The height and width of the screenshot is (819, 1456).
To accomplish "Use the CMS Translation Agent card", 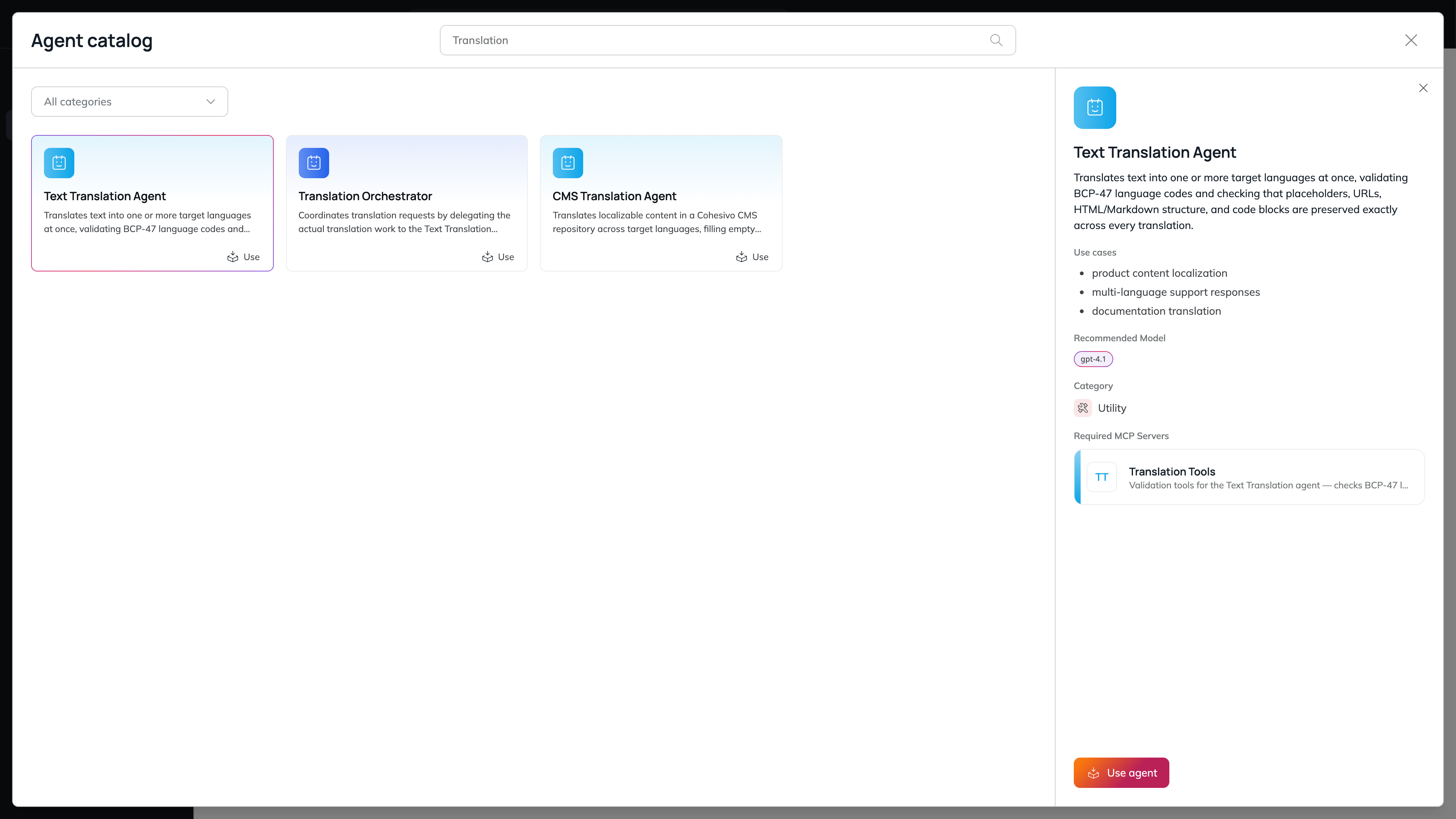I will point(752,257).
